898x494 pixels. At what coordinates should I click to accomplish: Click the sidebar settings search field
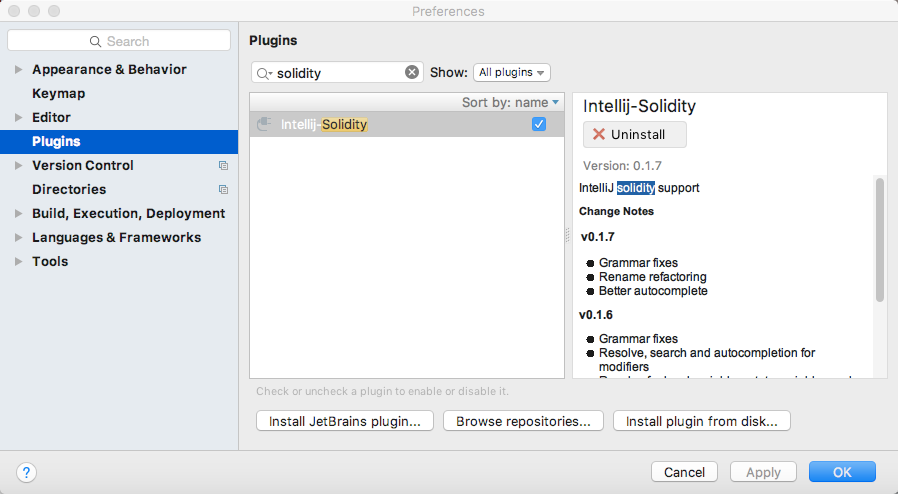click(x=119, y=41)
